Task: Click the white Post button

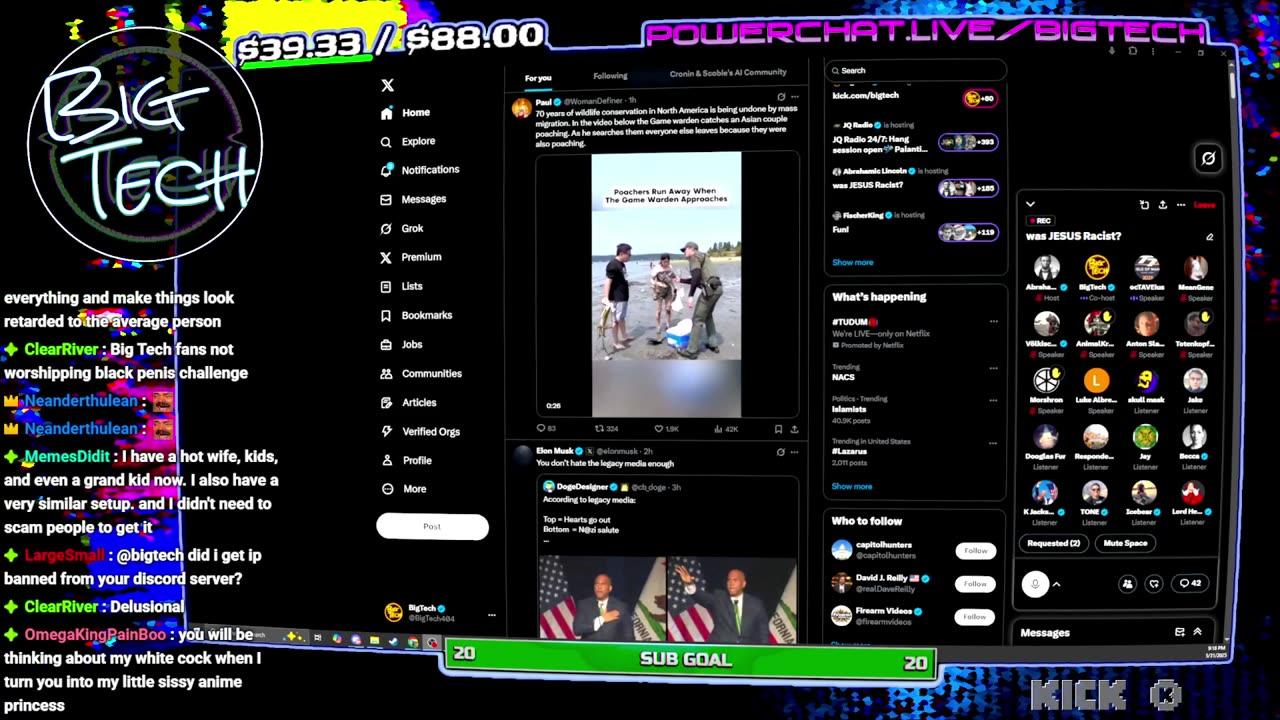Action: tap(432, 526)
